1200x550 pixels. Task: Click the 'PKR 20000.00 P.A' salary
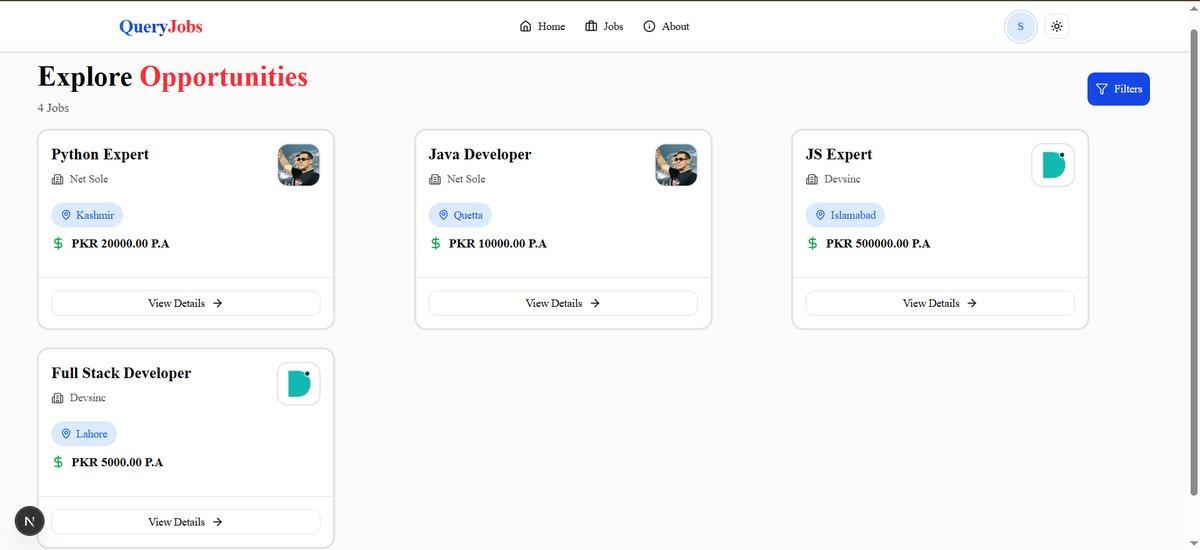pyautogui.click(x=120, y=243)
